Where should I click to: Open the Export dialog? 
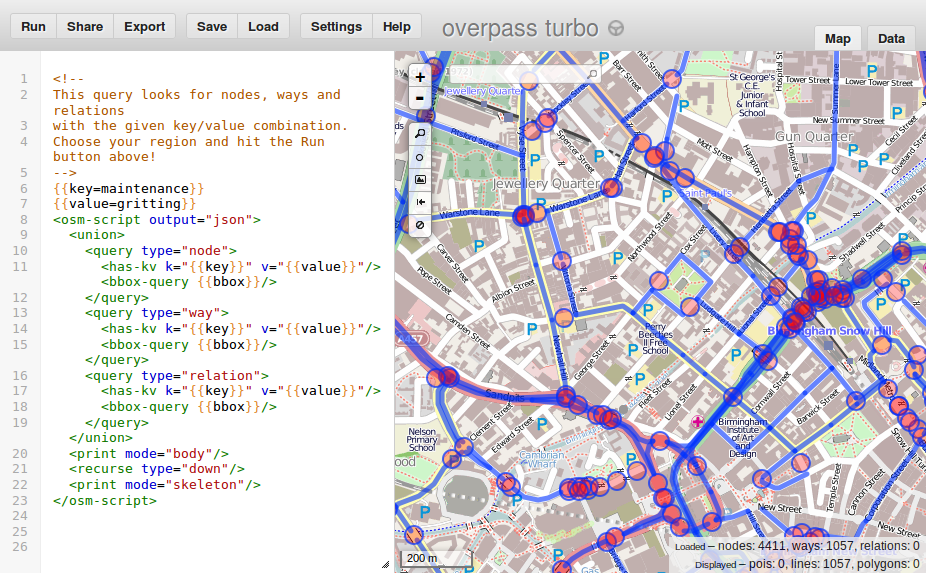coord(144,27)
